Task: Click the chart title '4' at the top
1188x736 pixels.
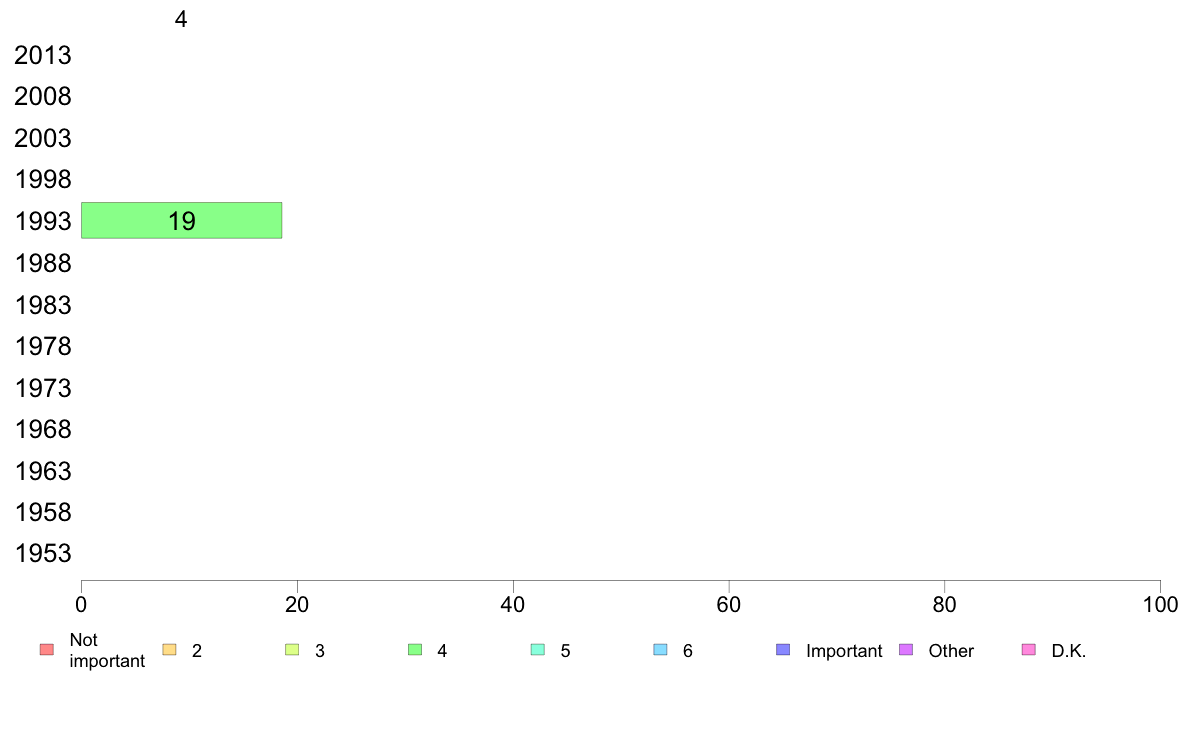Action: 181,19
